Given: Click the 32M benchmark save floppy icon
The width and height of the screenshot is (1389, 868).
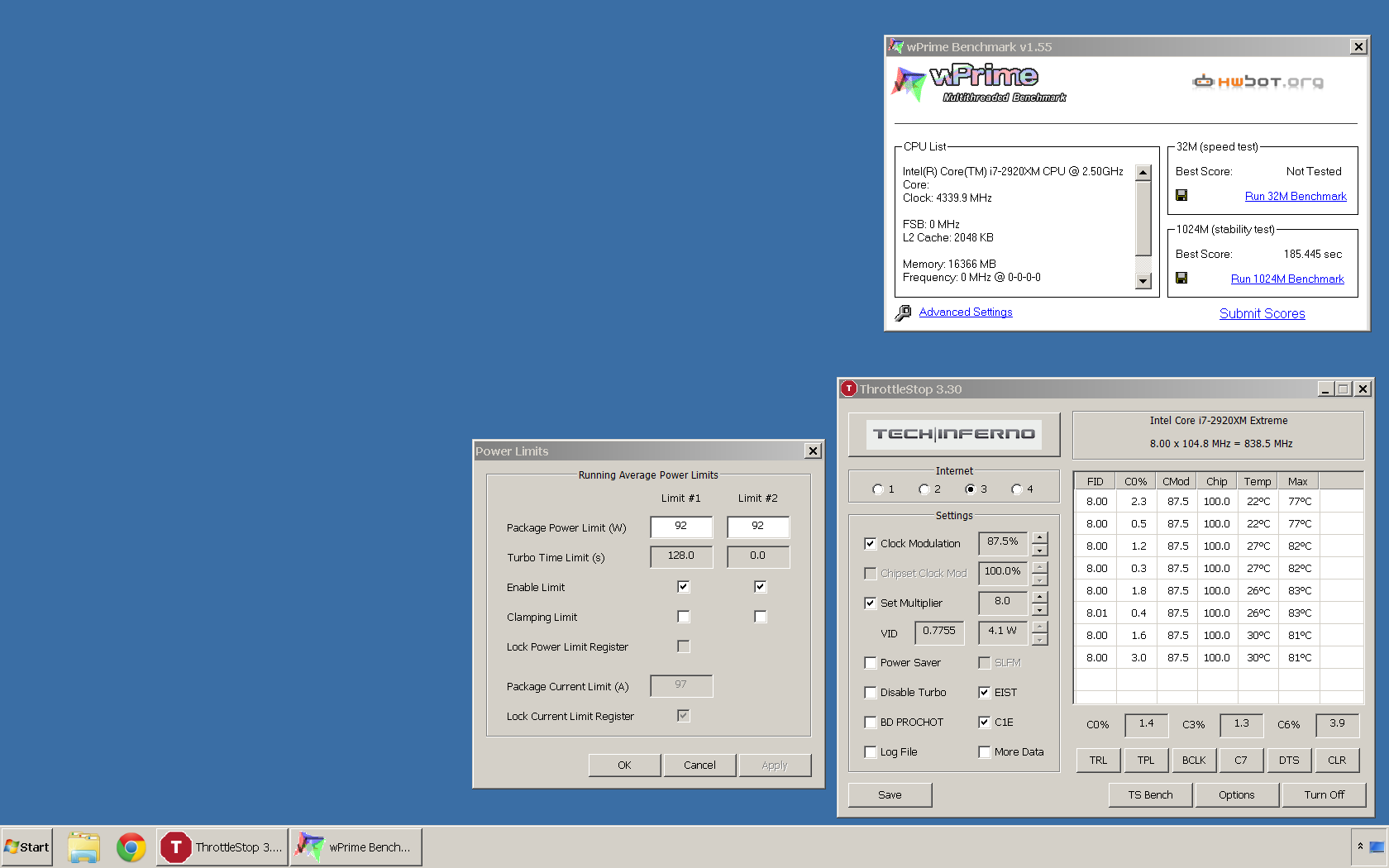Looking at the screenshot, I should point(1181,196).
